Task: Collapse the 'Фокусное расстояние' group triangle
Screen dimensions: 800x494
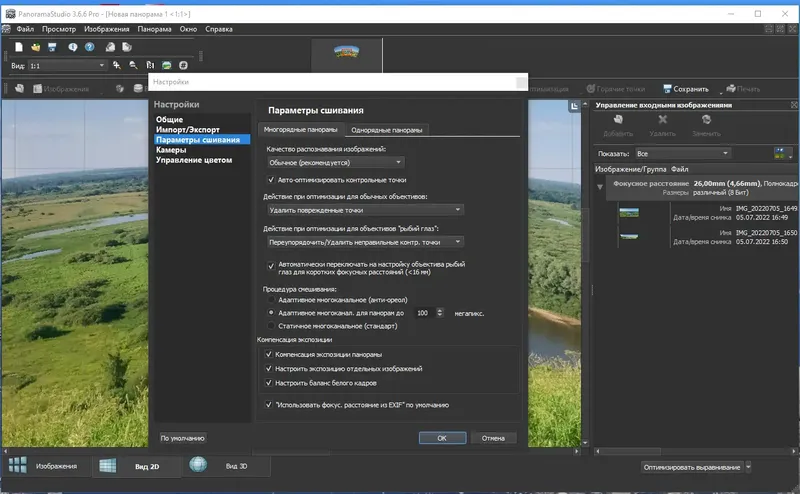Action: 600,186
